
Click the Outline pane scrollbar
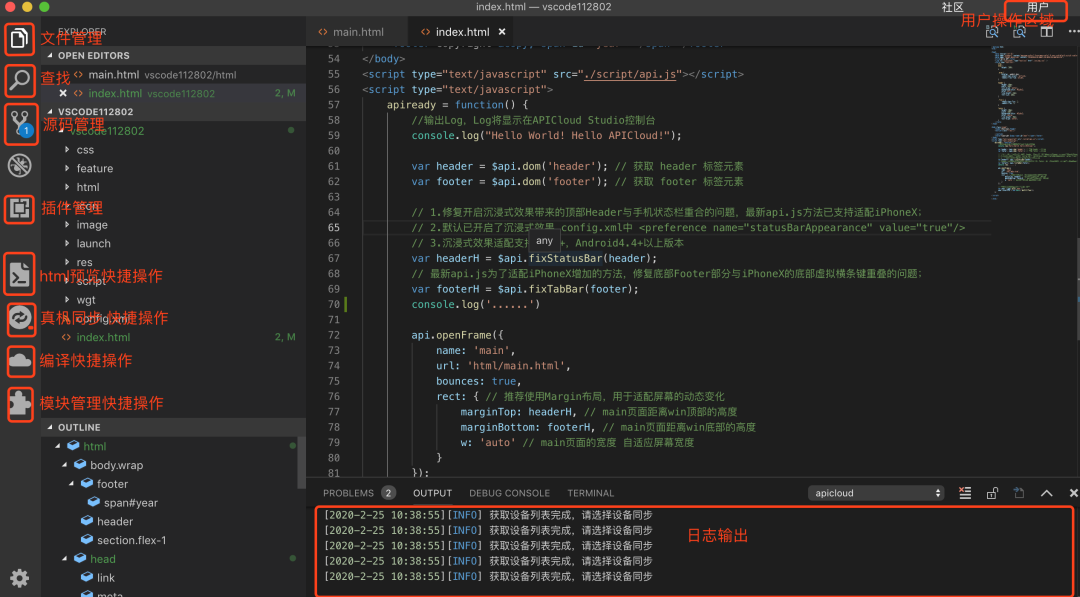(x=301, y=461)
